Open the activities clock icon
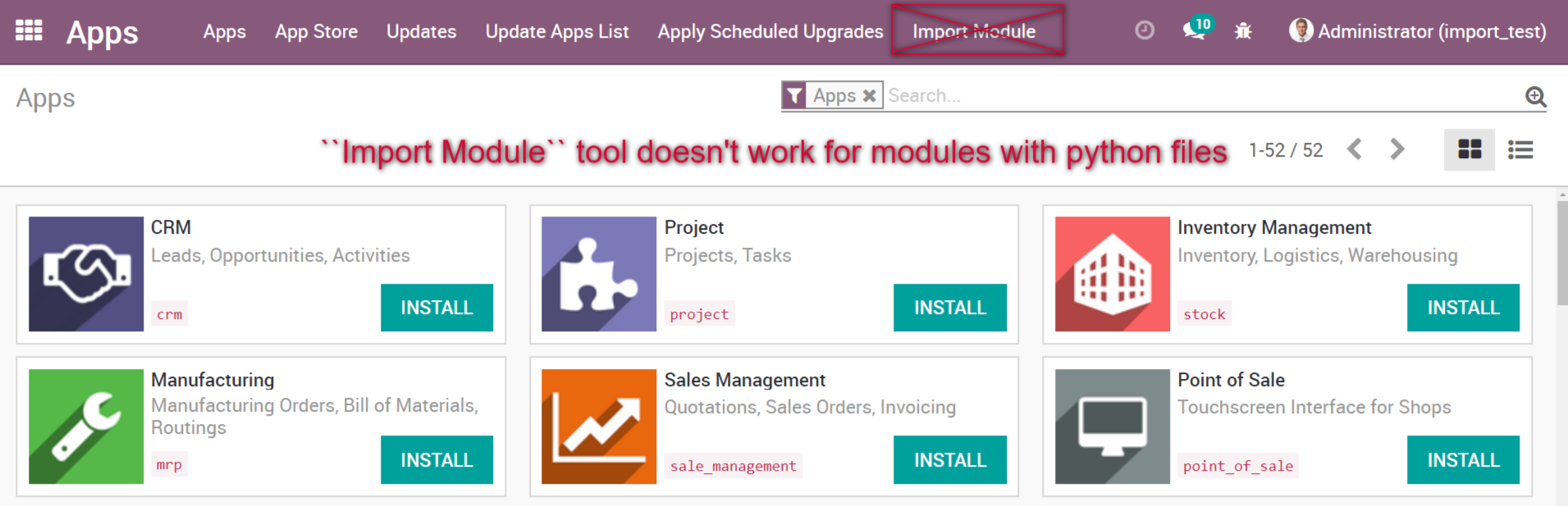The height and width of the screenshot is (506, 1568). (x=1145, y=30)
